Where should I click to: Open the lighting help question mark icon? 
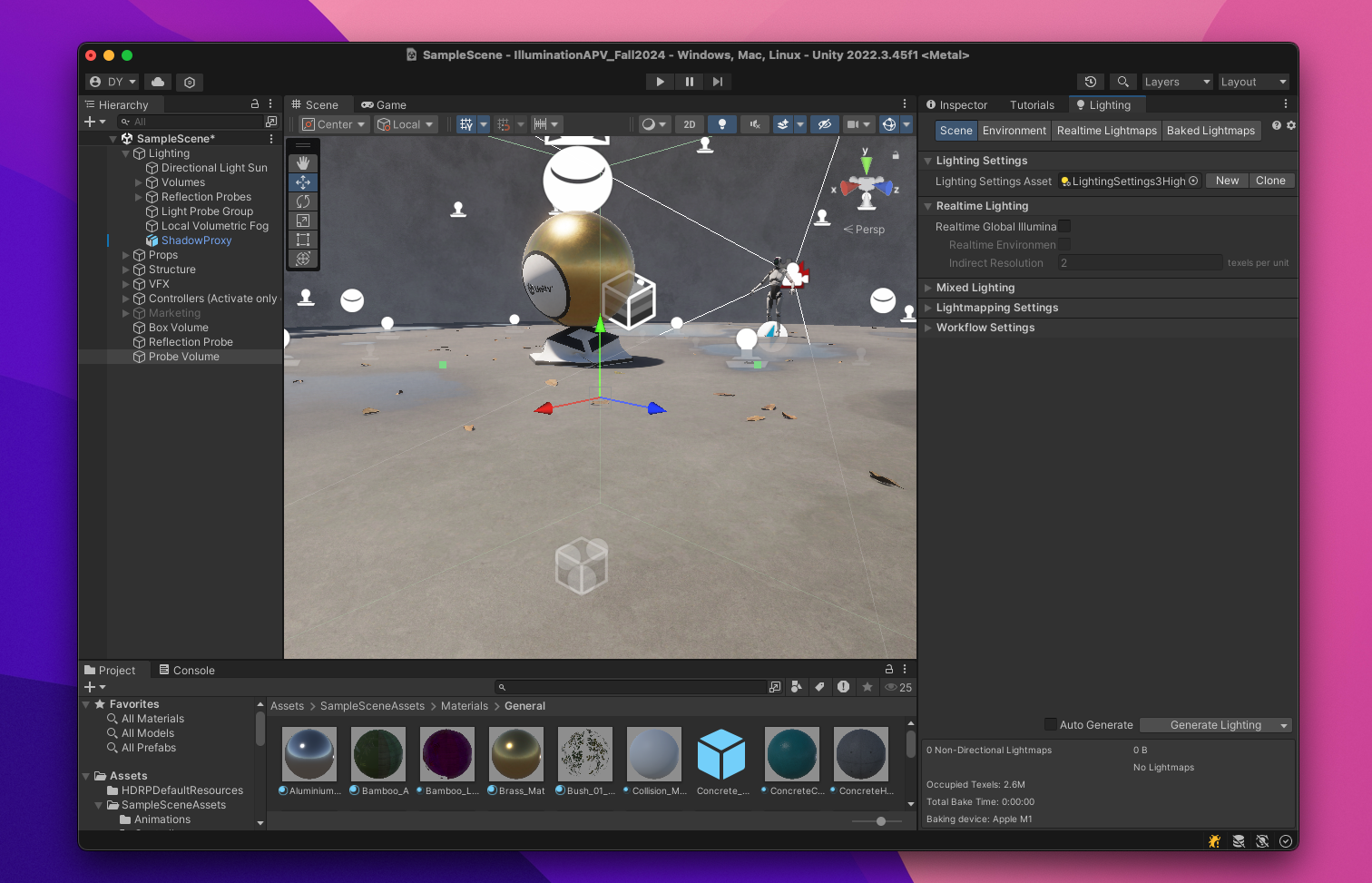coord(1277,125)
